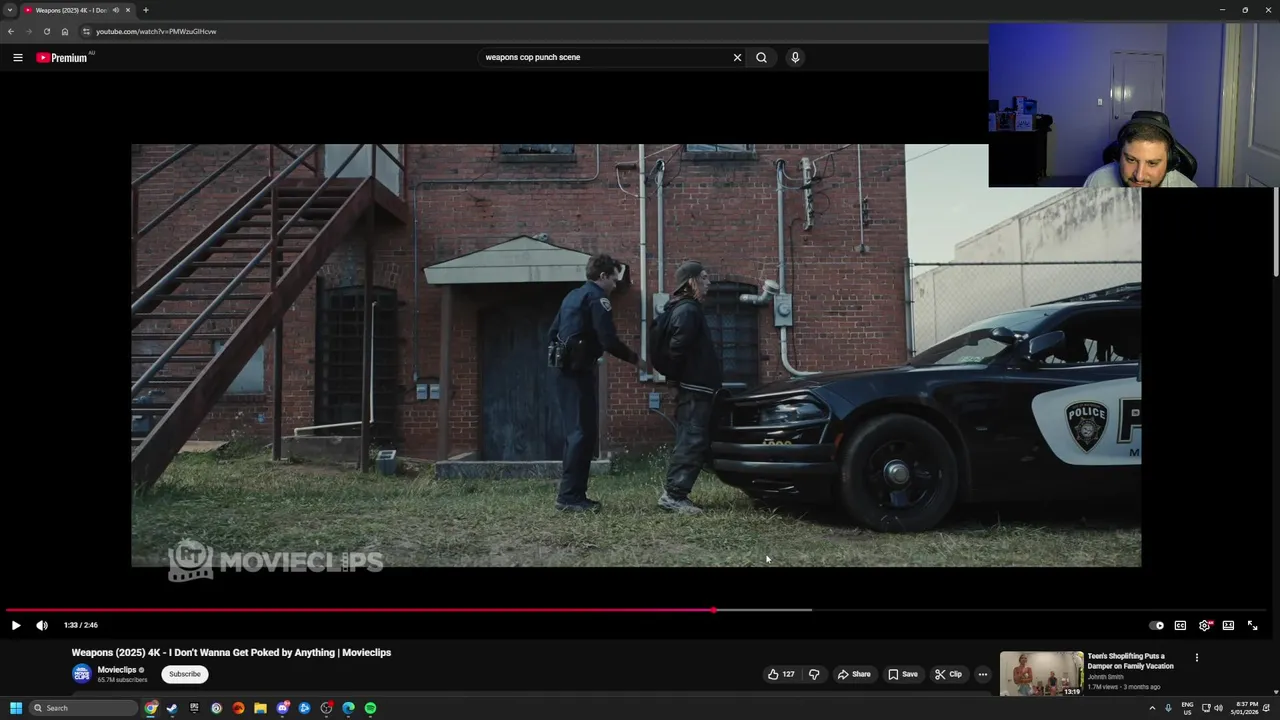Open options menu for Teen's Shoplifting video
Viewport: 1280px width, 720px height.
pos(1196,658)
